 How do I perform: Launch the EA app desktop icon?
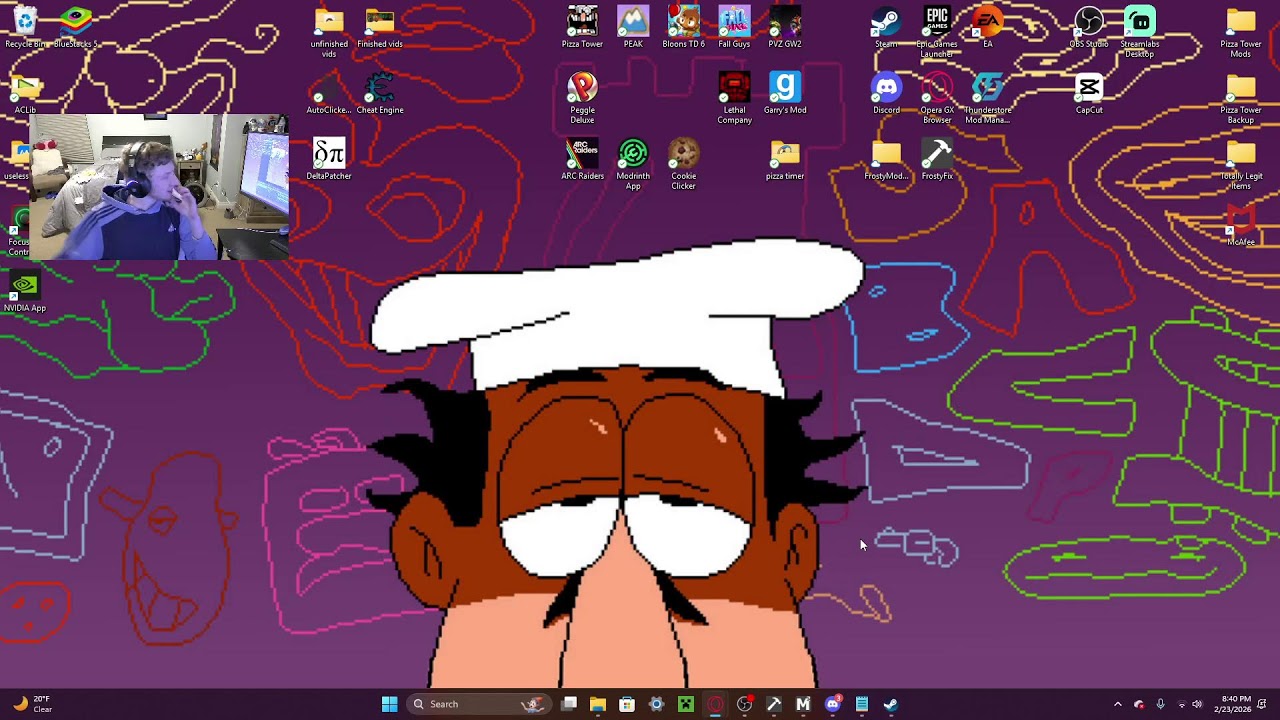[988, 27]
